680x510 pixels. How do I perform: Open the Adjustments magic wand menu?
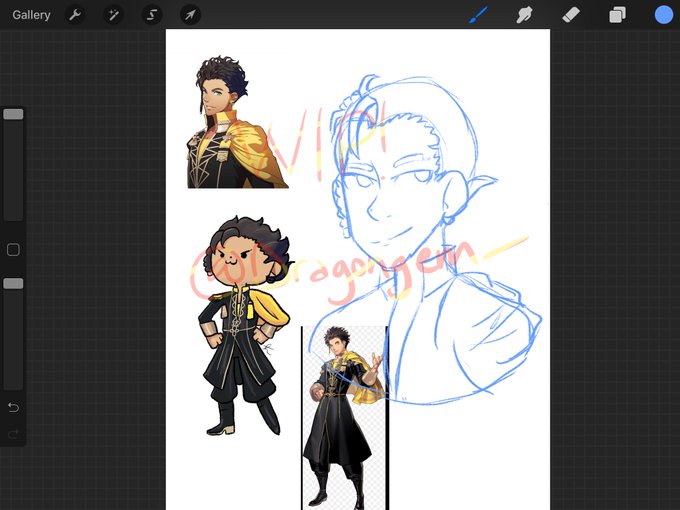click(114, 15)
